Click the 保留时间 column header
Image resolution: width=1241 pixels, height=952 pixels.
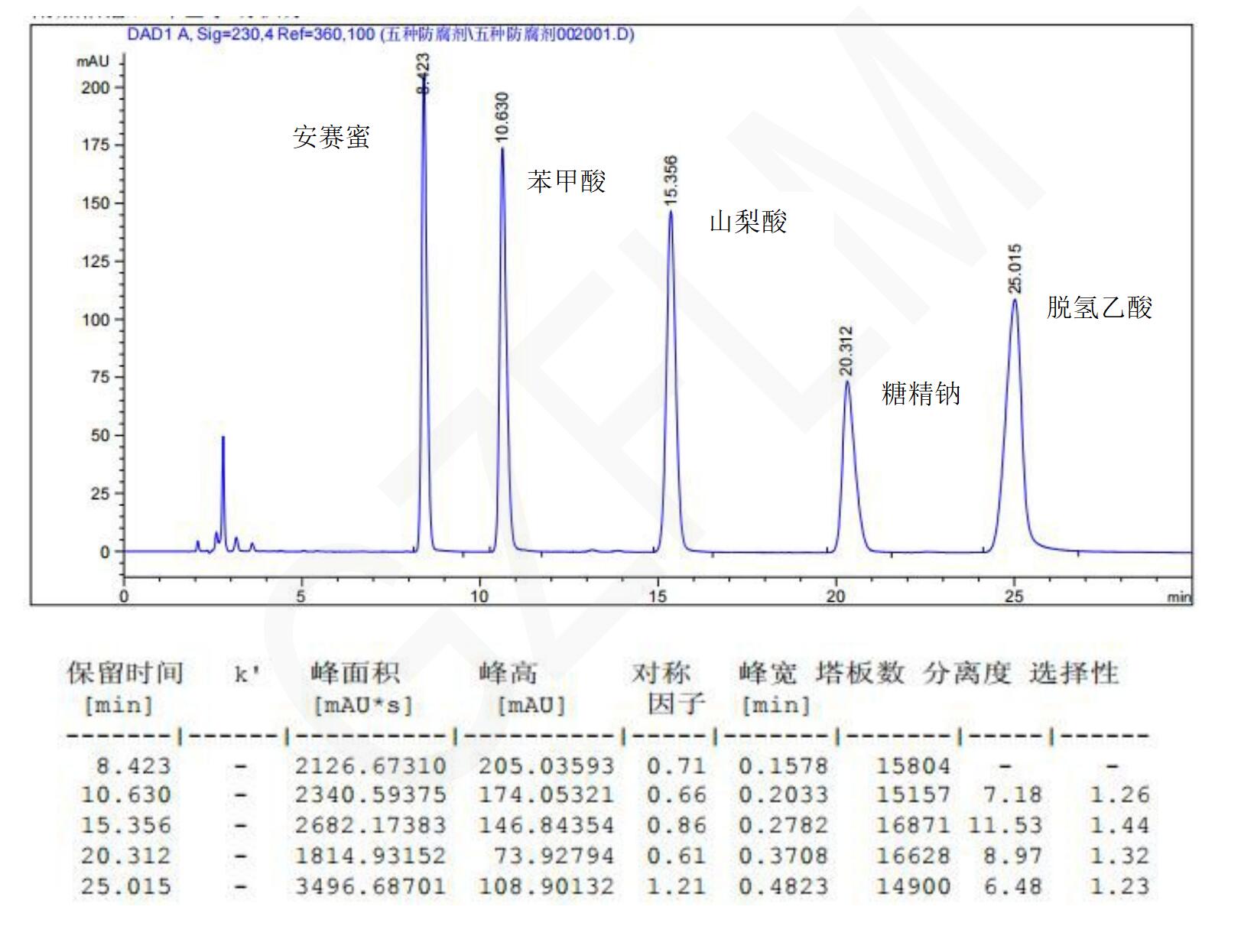point(125,674)
